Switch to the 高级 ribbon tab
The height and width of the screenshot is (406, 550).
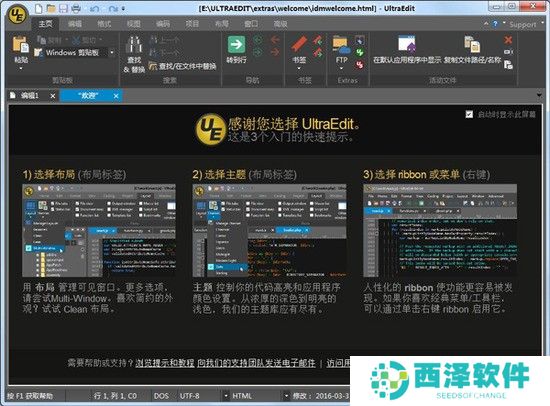tap(280, 24)
